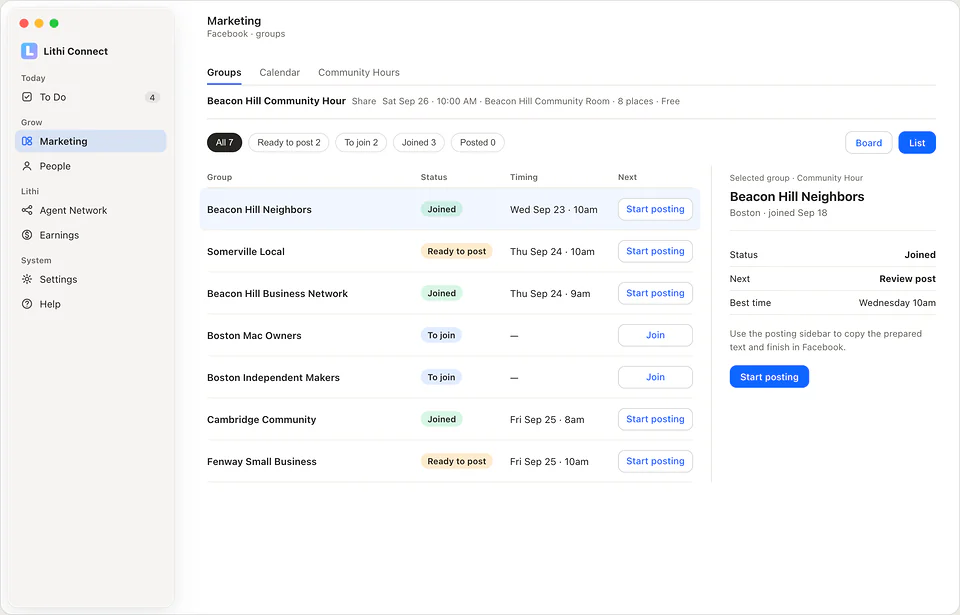This screenshot has height=615, width=960.
Task: Filter by Joined 3
Action: [419, 142]
